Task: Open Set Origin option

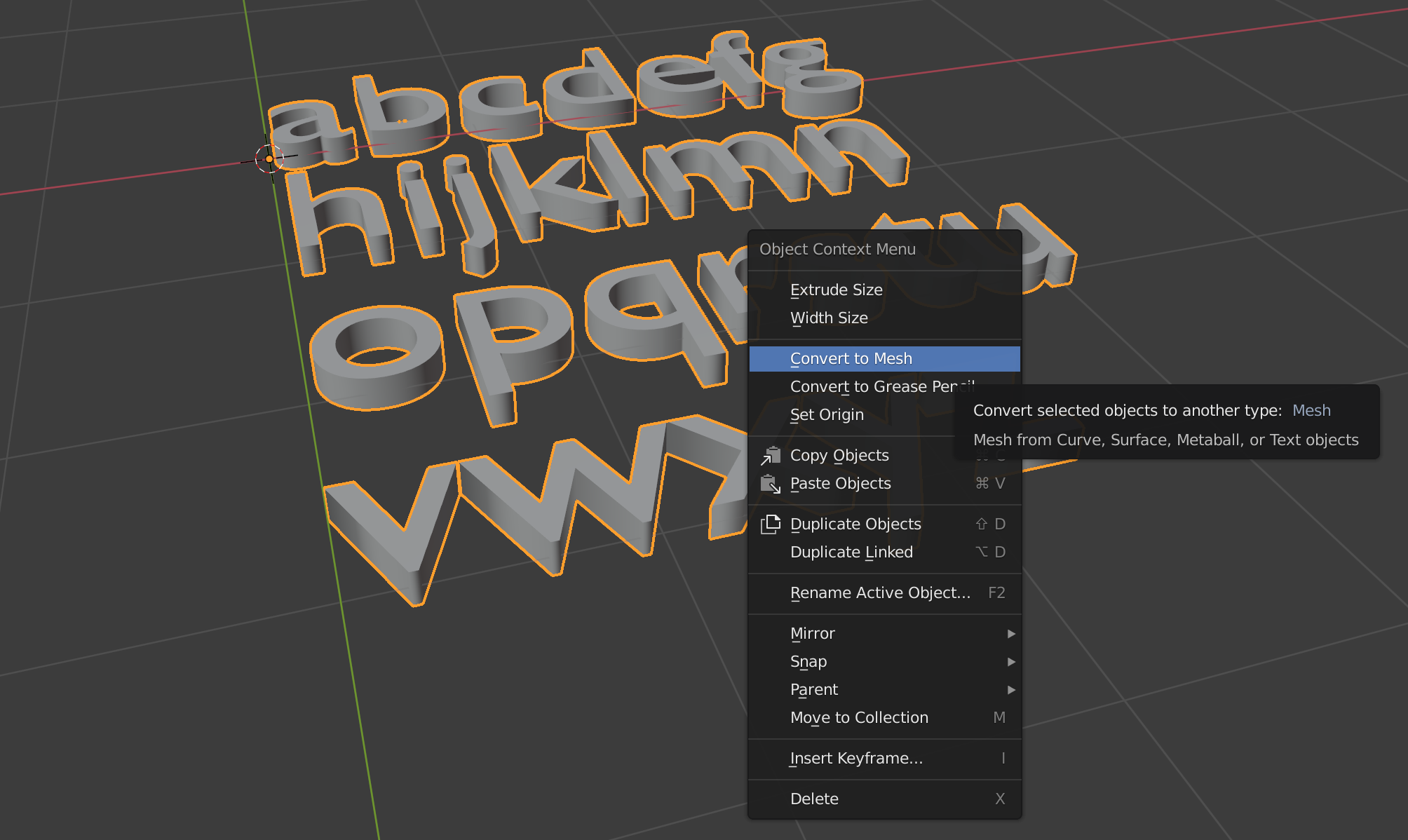Action: [827, 415]
